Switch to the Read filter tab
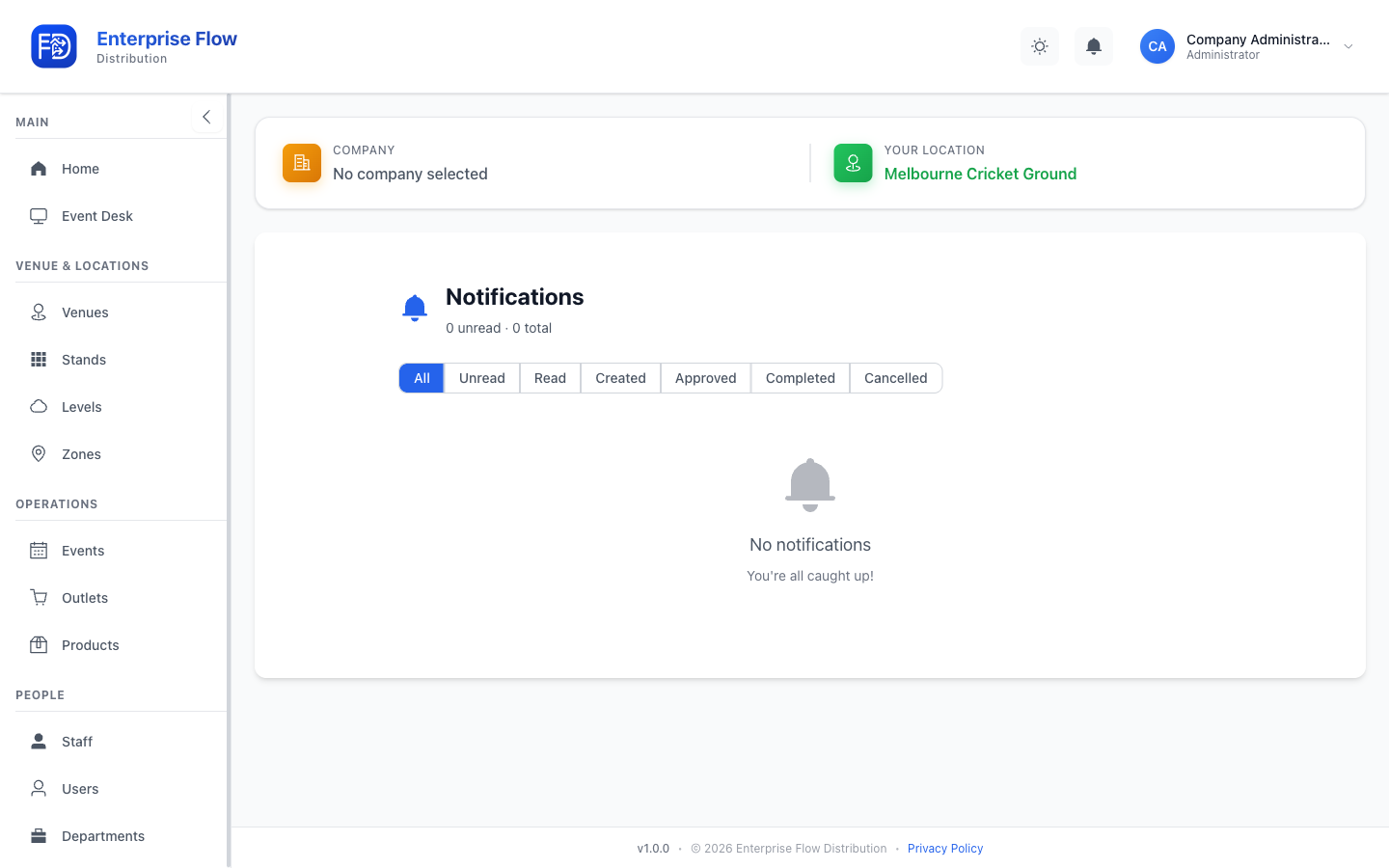1389x868 pixels. [550, 378]
